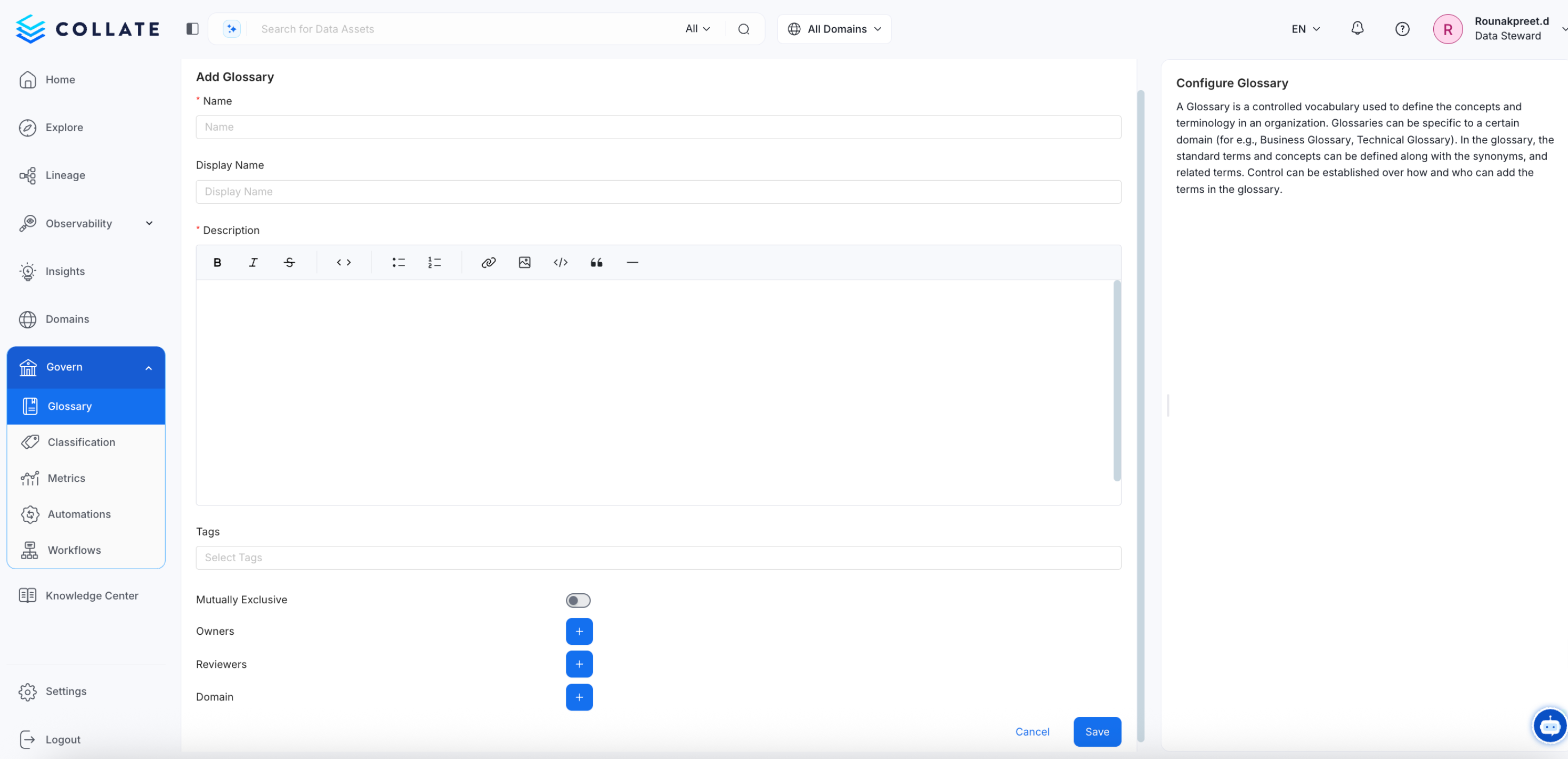Apply italic formatting in the description editor
Image resolution: width=1568 pixels, height=759 pixels.
click(253, 262)
